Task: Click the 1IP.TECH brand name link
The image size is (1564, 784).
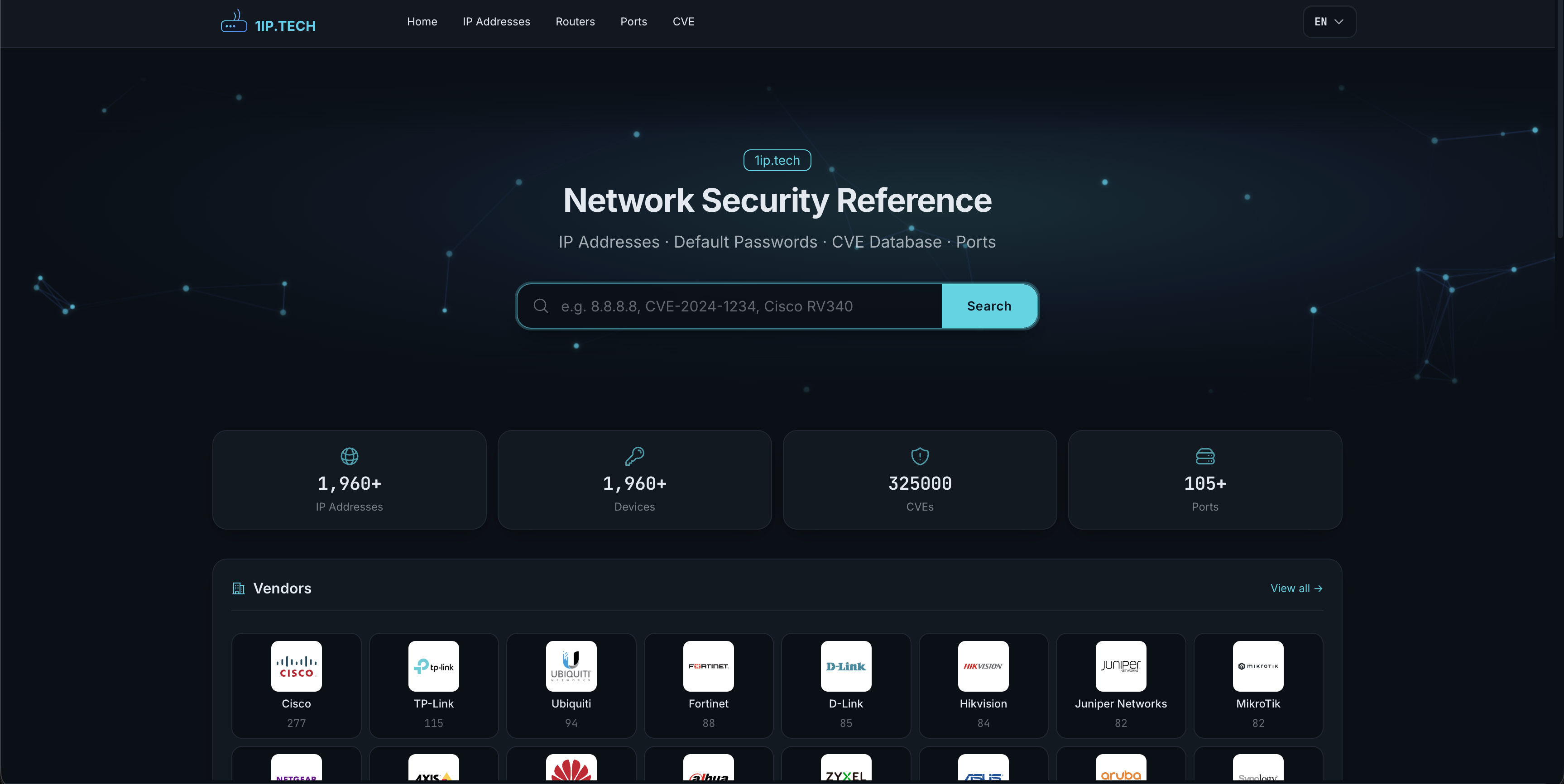Action: pos(285,25)
